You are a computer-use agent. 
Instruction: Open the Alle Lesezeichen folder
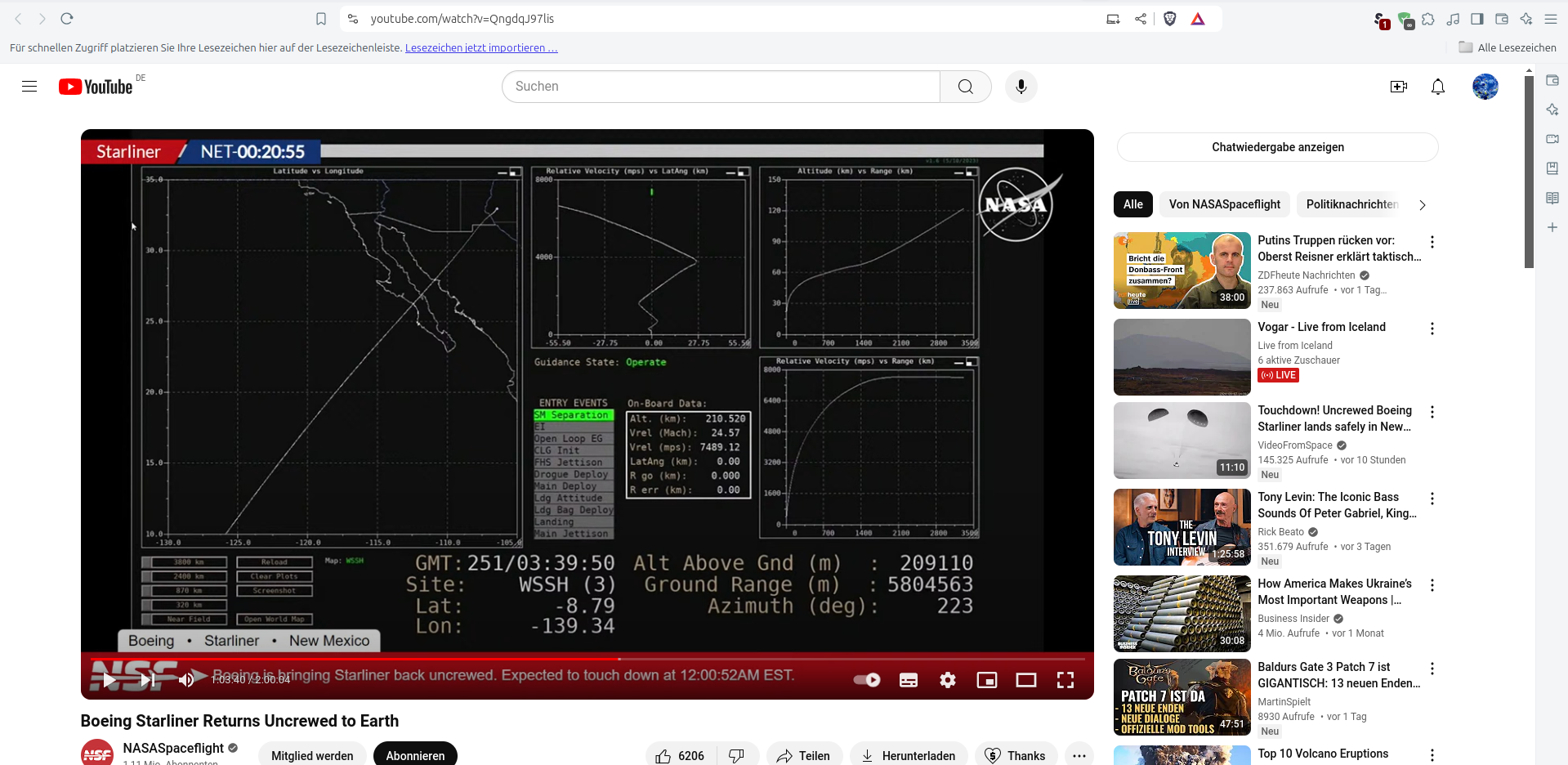coord(1508,47)
